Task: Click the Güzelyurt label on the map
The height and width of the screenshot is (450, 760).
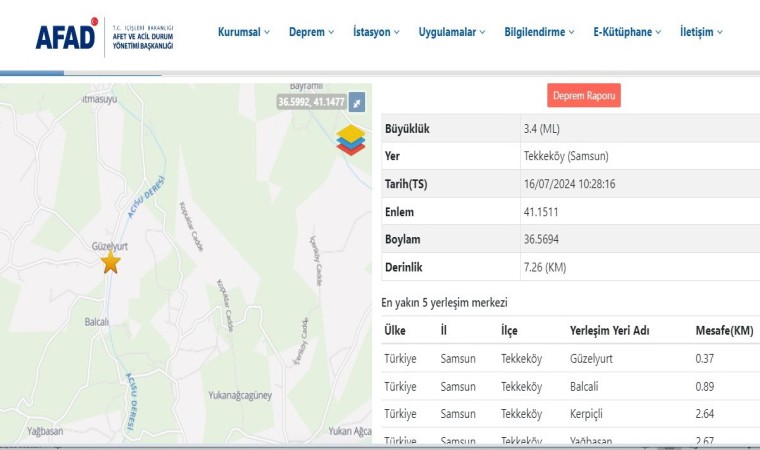Action: [112, 243]
